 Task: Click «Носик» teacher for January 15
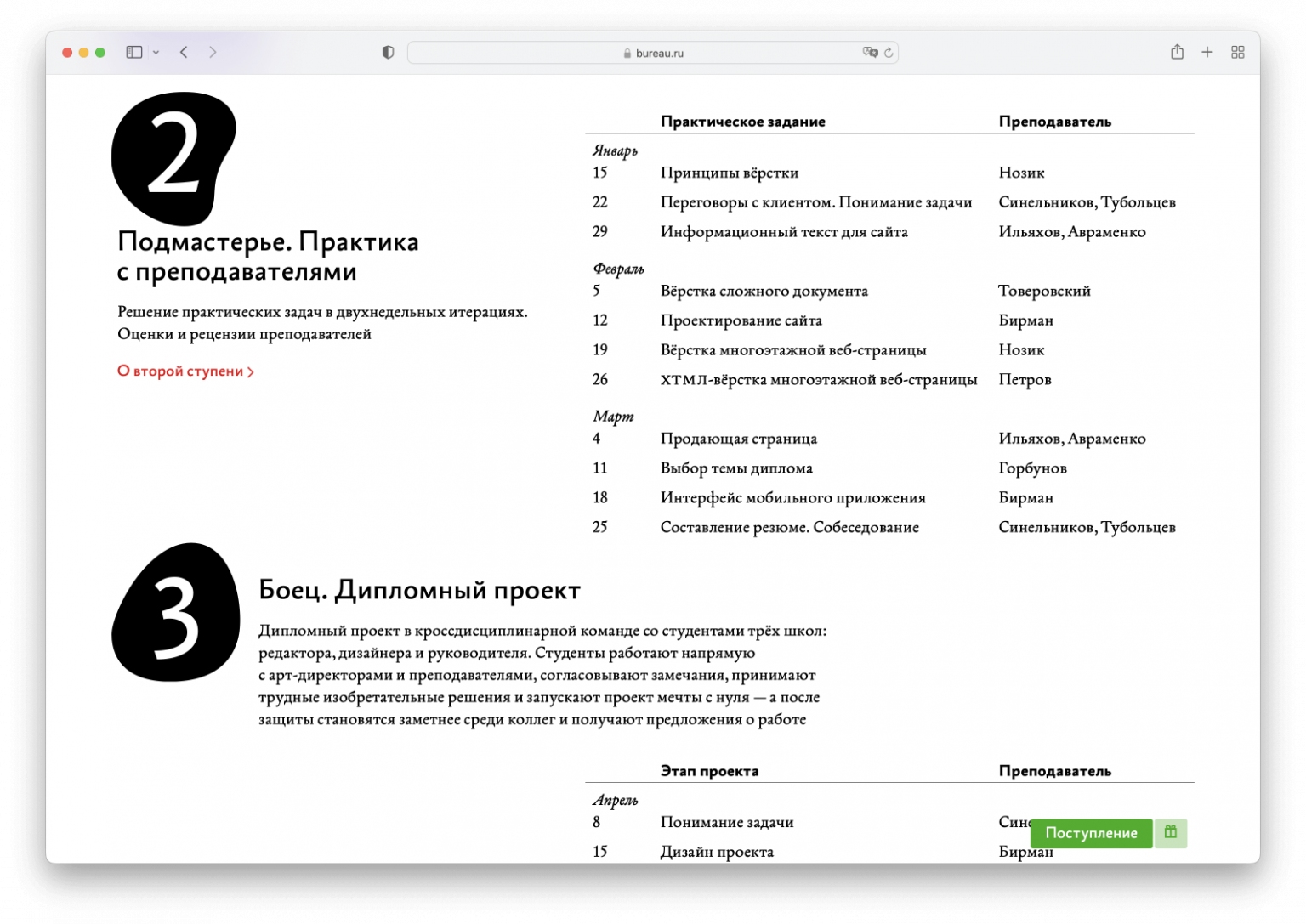click(1021, 173)
